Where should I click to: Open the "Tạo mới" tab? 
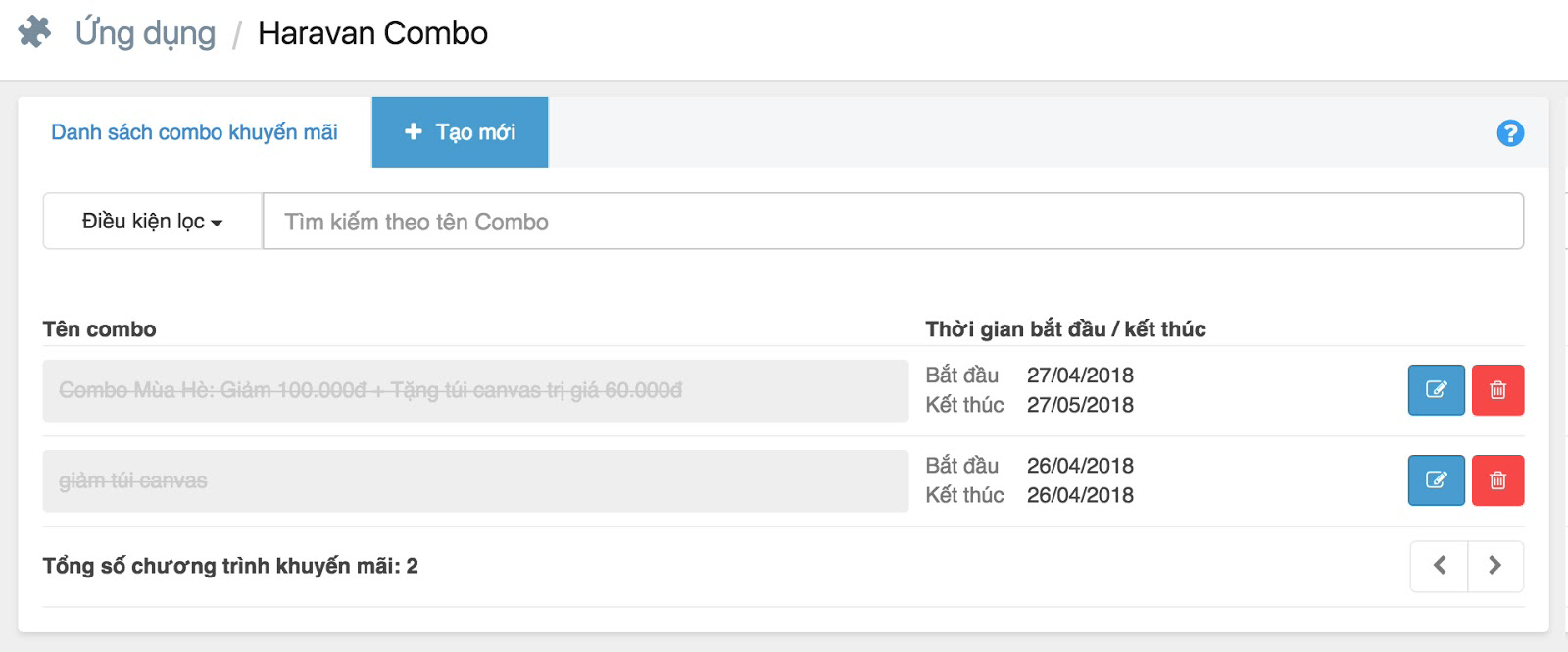460,132
